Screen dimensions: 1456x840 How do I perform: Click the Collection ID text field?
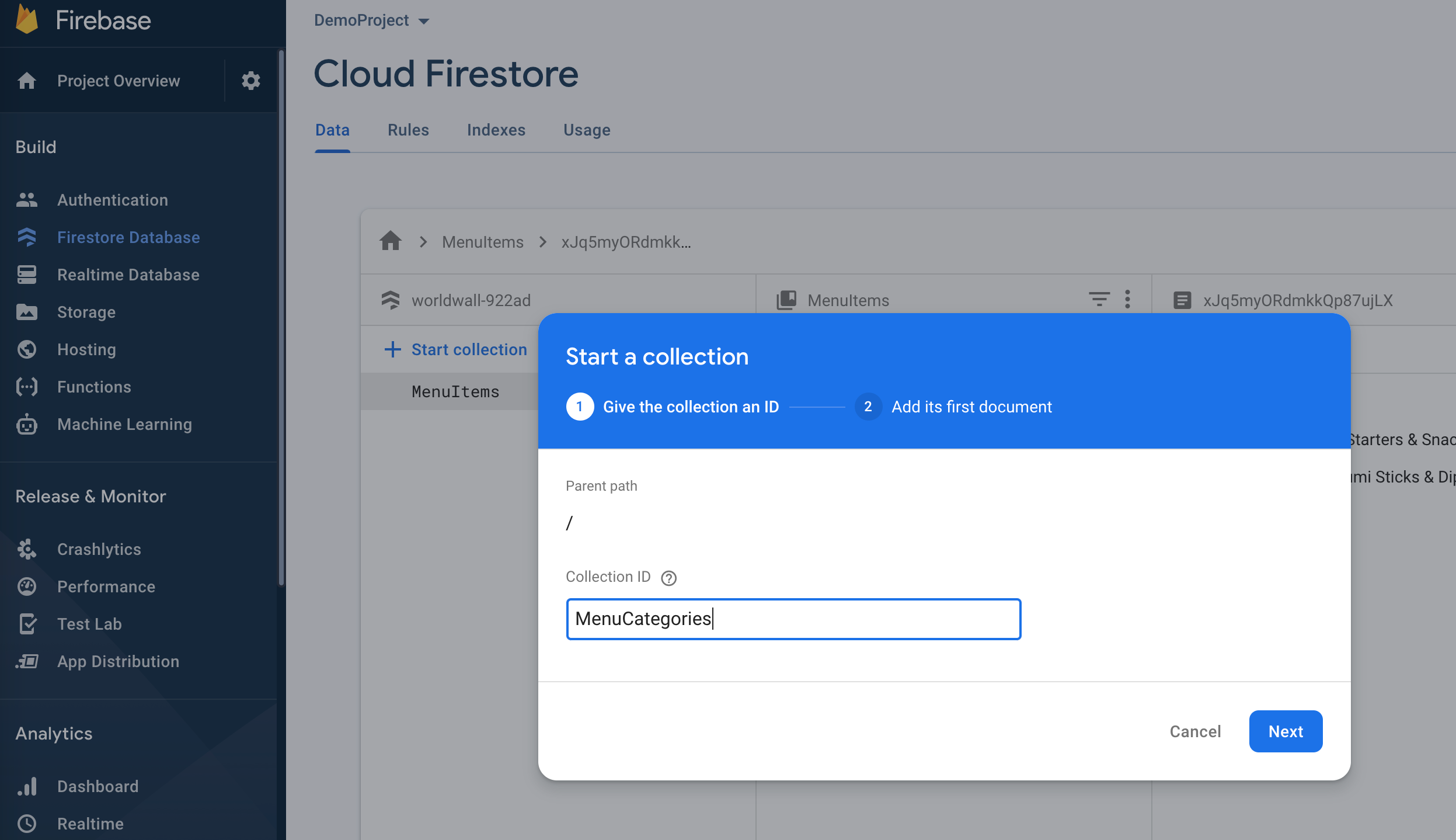pyautogui.click(x=793, y=619)
